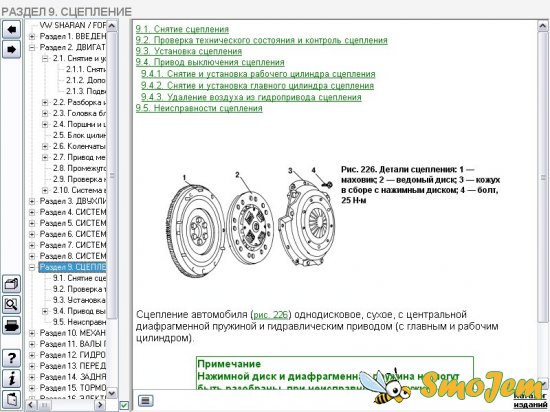Expand Раздел 10. МЕХАН tree node
The height and width of the screenshot is (412, 550).
tap(32, 333)
